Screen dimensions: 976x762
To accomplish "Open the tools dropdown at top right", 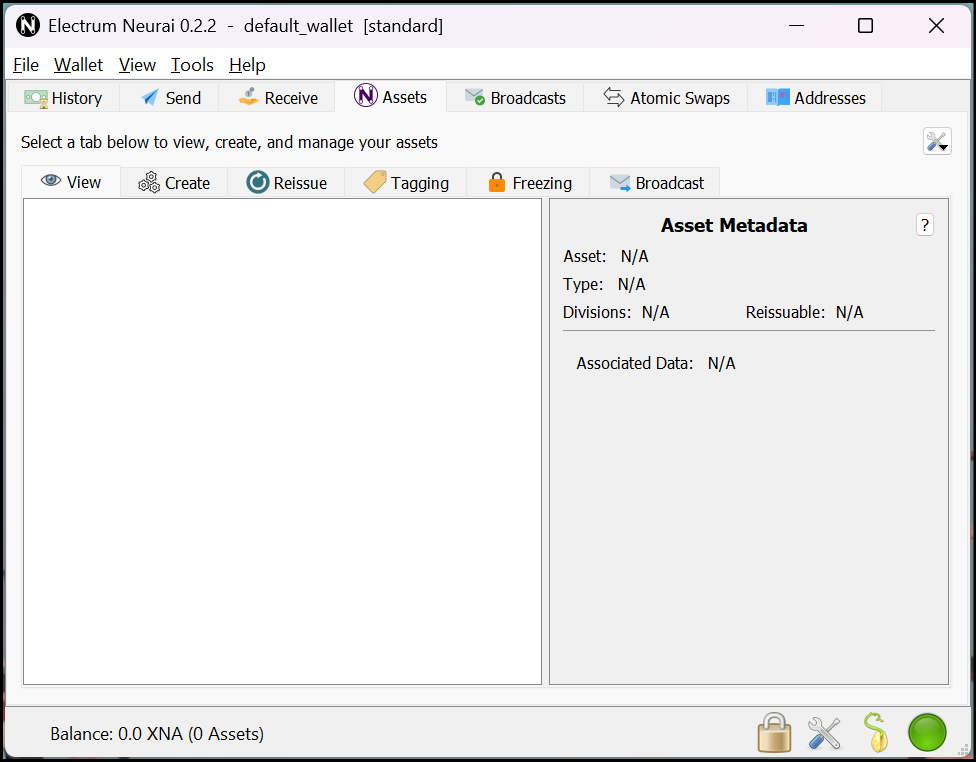I will pos(937,142).
